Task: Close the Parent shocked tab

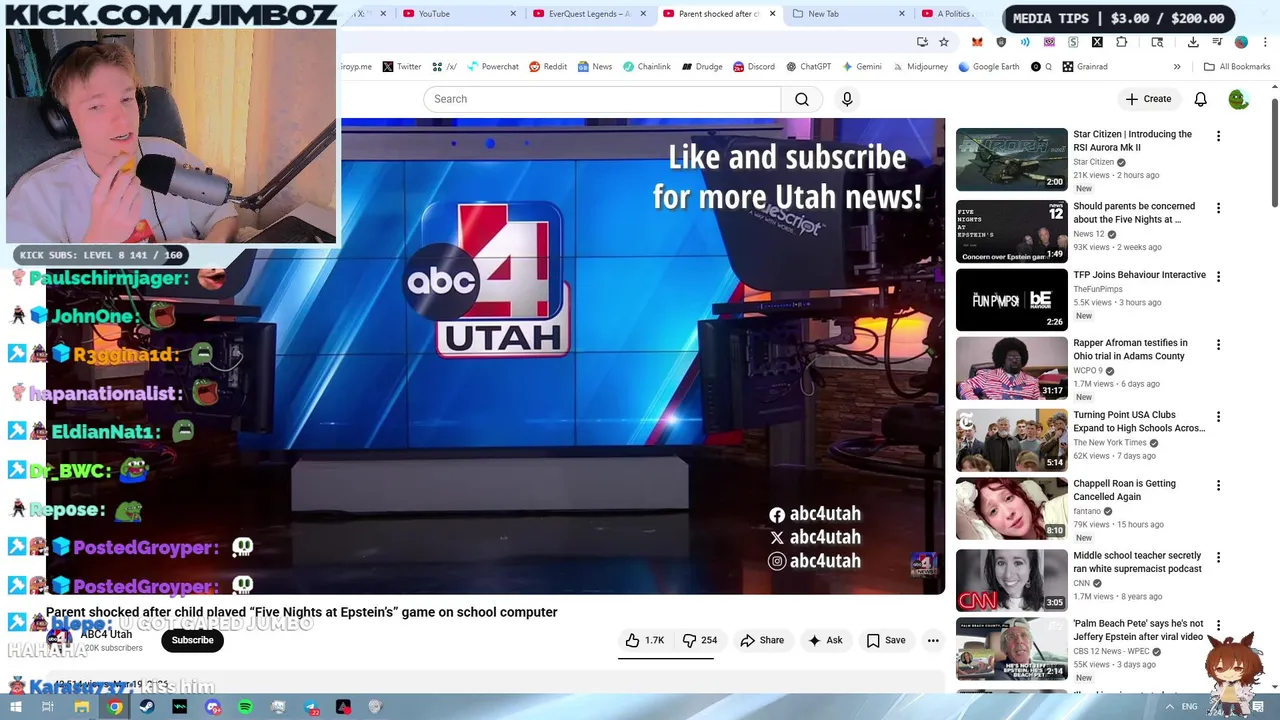Action: pyautogui.click(x=772, y=14)
